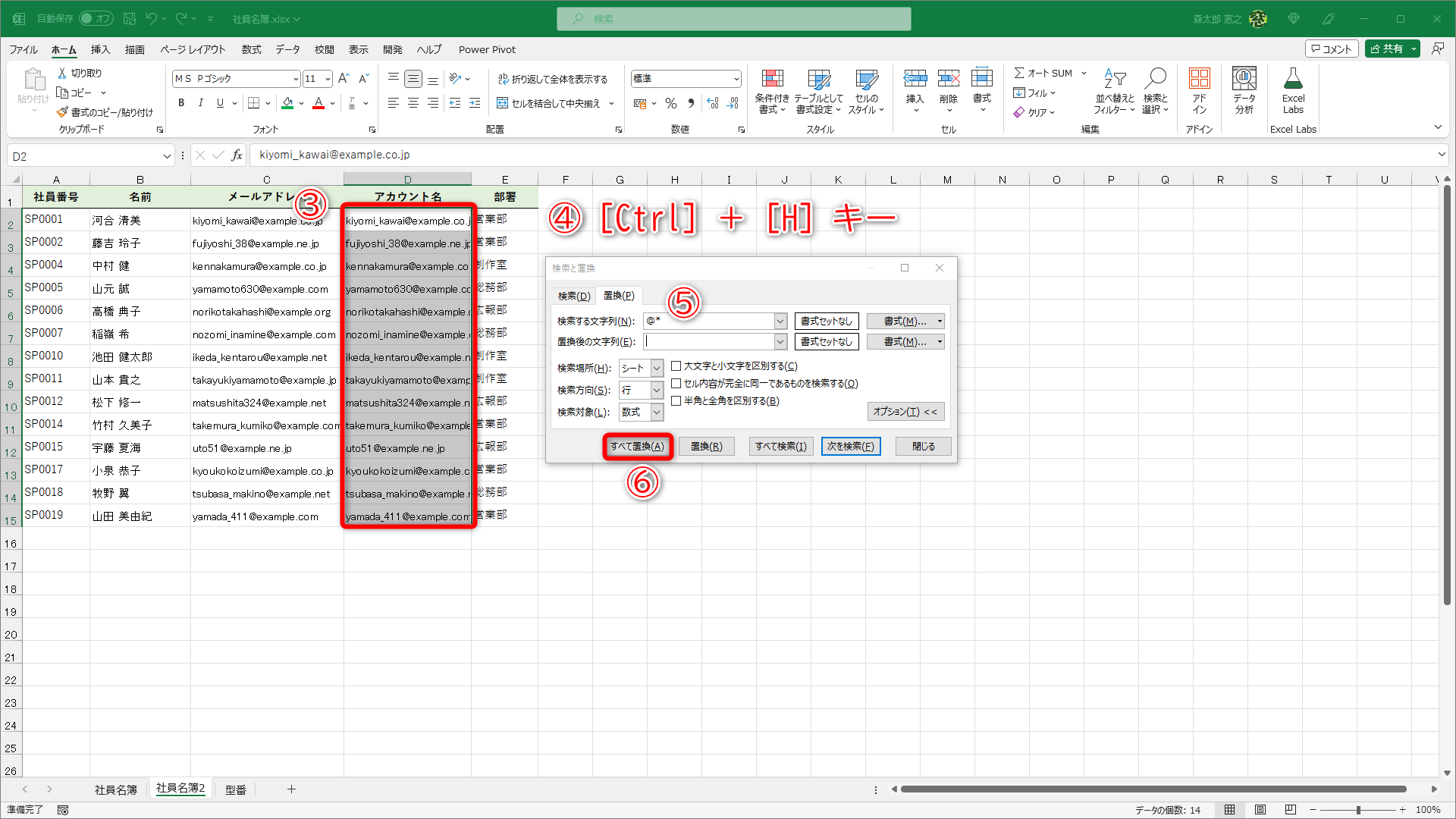This screenshot has width=1456, height=819.
Task: Click the すべて置換 button
Action: [x=638, y=446]
